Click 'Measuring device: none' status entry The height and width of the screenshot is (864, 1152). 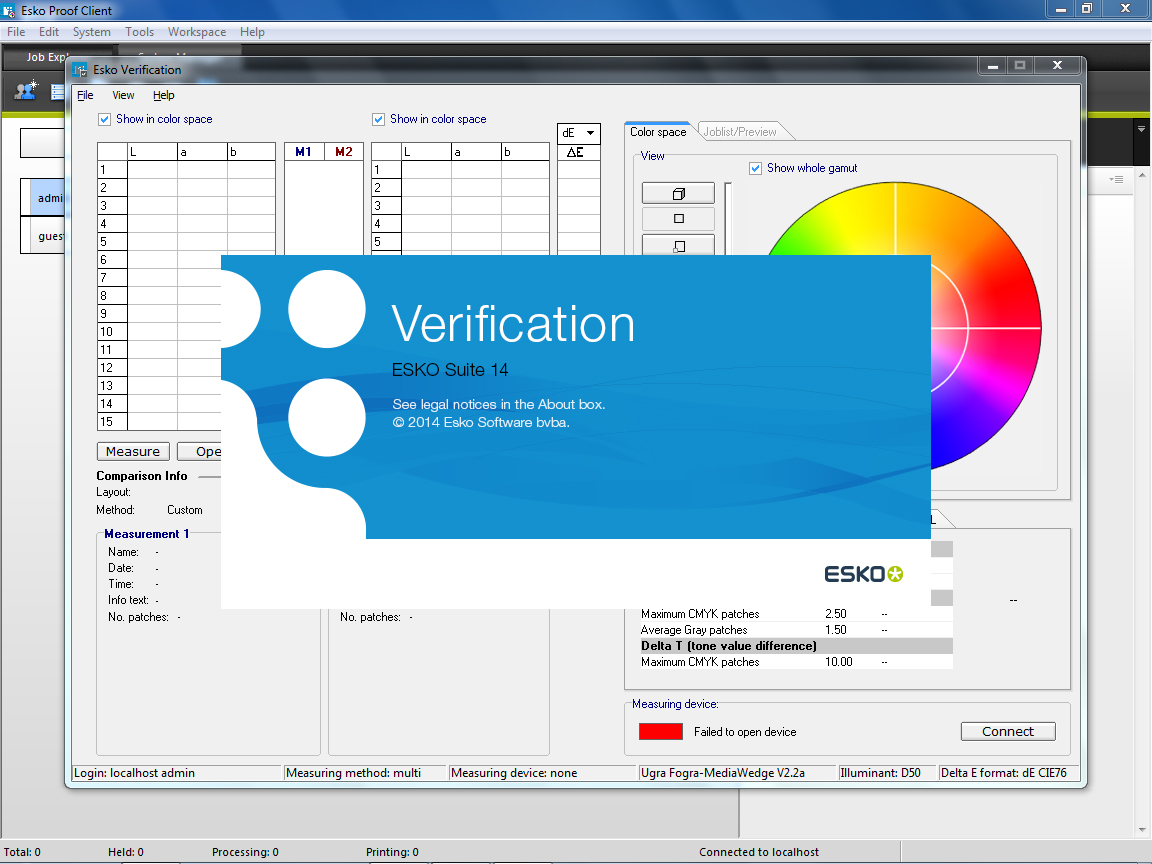click(542, 773)
